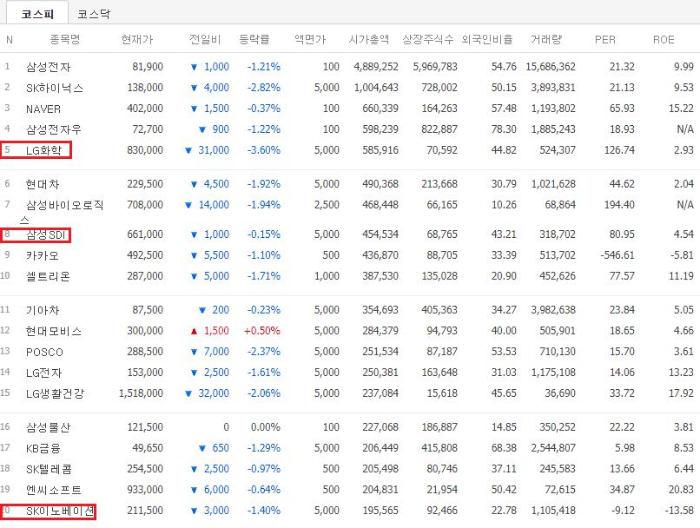Open the NAVER stock link
Viewport: 700px width, 528px height.
point(43,109)
